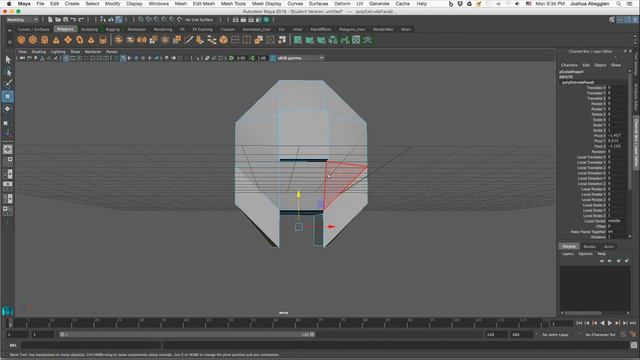Select the Display layer tab
The image size is (640, 360).
(569, 247)
